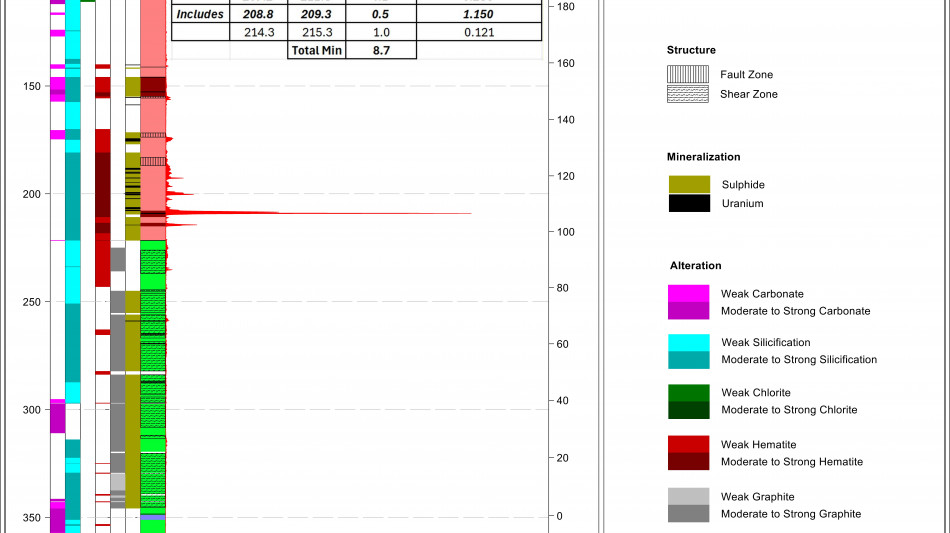Select the black Uranium legend swatch
Screen dimensions: 950x533
click(x=688, y=203)
